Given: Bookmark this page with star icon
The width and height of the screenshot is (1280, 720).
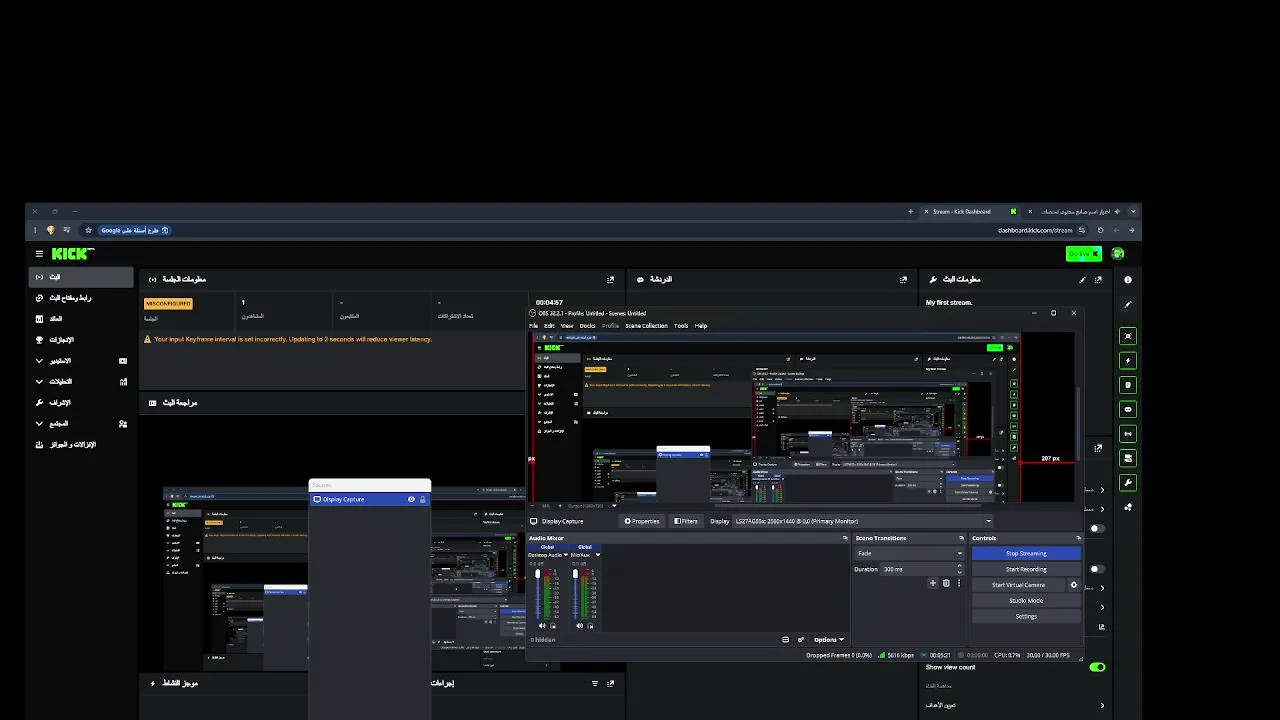Looking at the screenshot, I should point(88,230).
